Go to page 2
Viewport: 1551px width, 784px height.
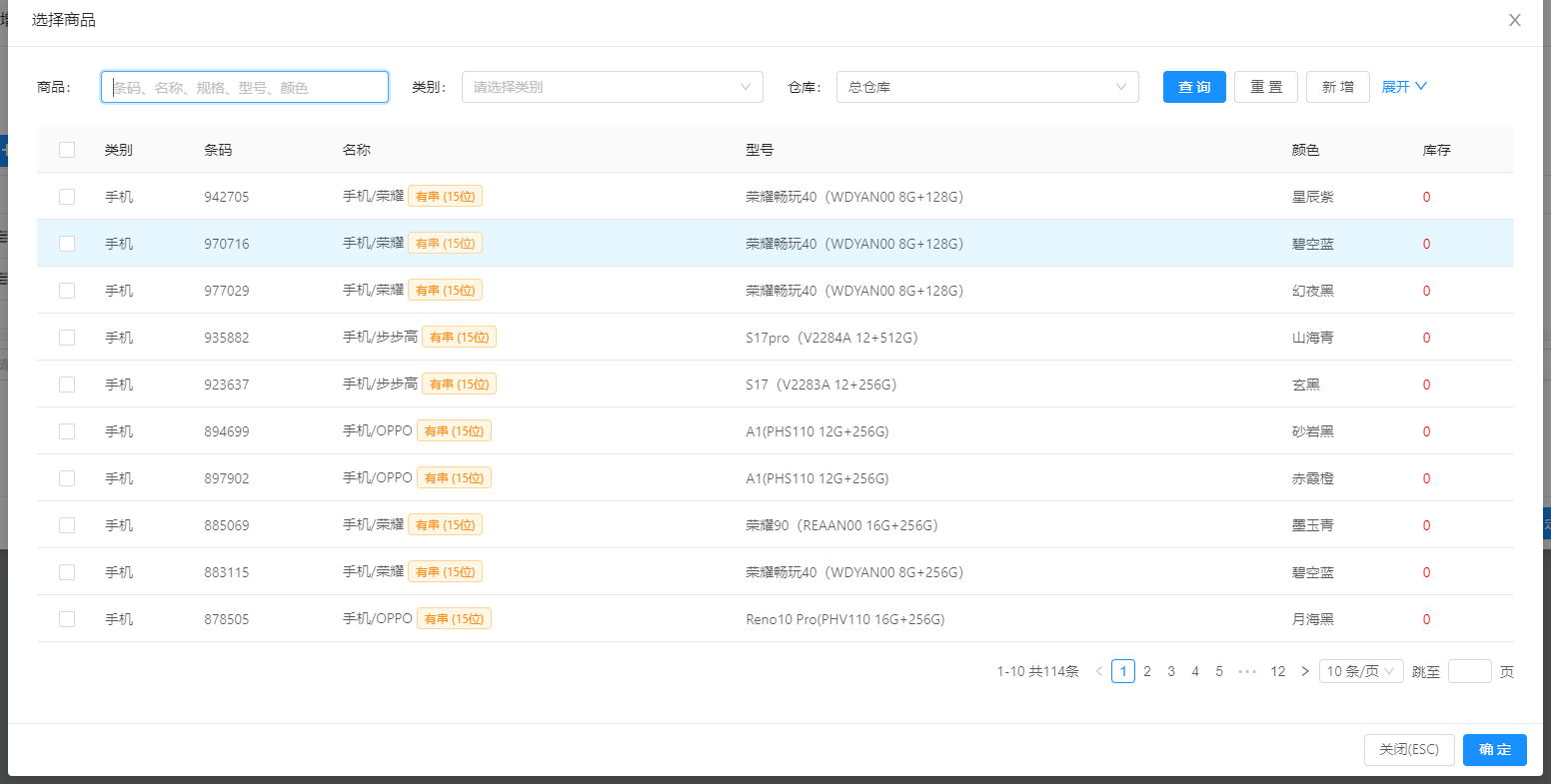point(1147,671)
